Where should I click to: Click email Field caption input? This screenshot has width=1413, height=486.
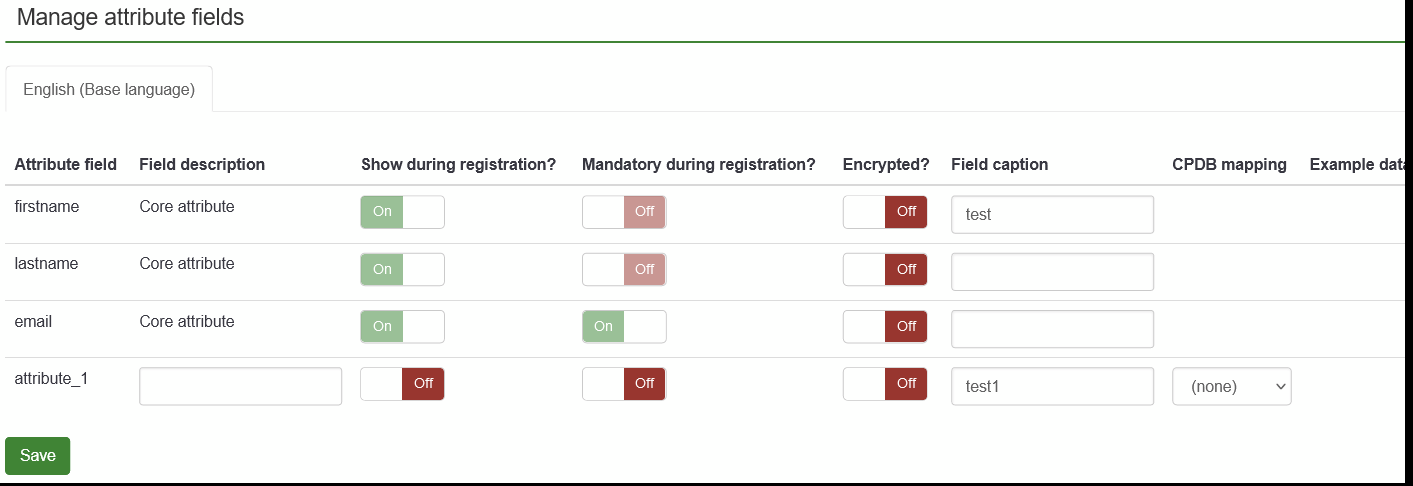(1052, 329)
